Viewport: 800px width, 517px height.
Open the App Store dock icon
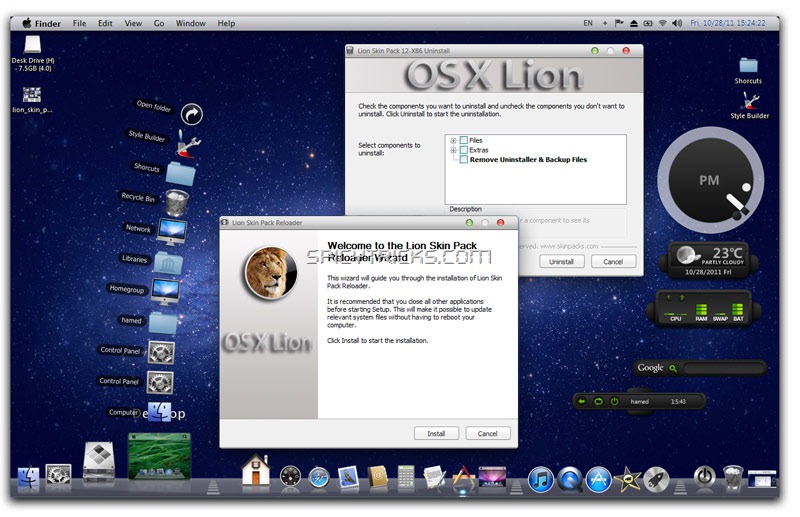point(599,479)
